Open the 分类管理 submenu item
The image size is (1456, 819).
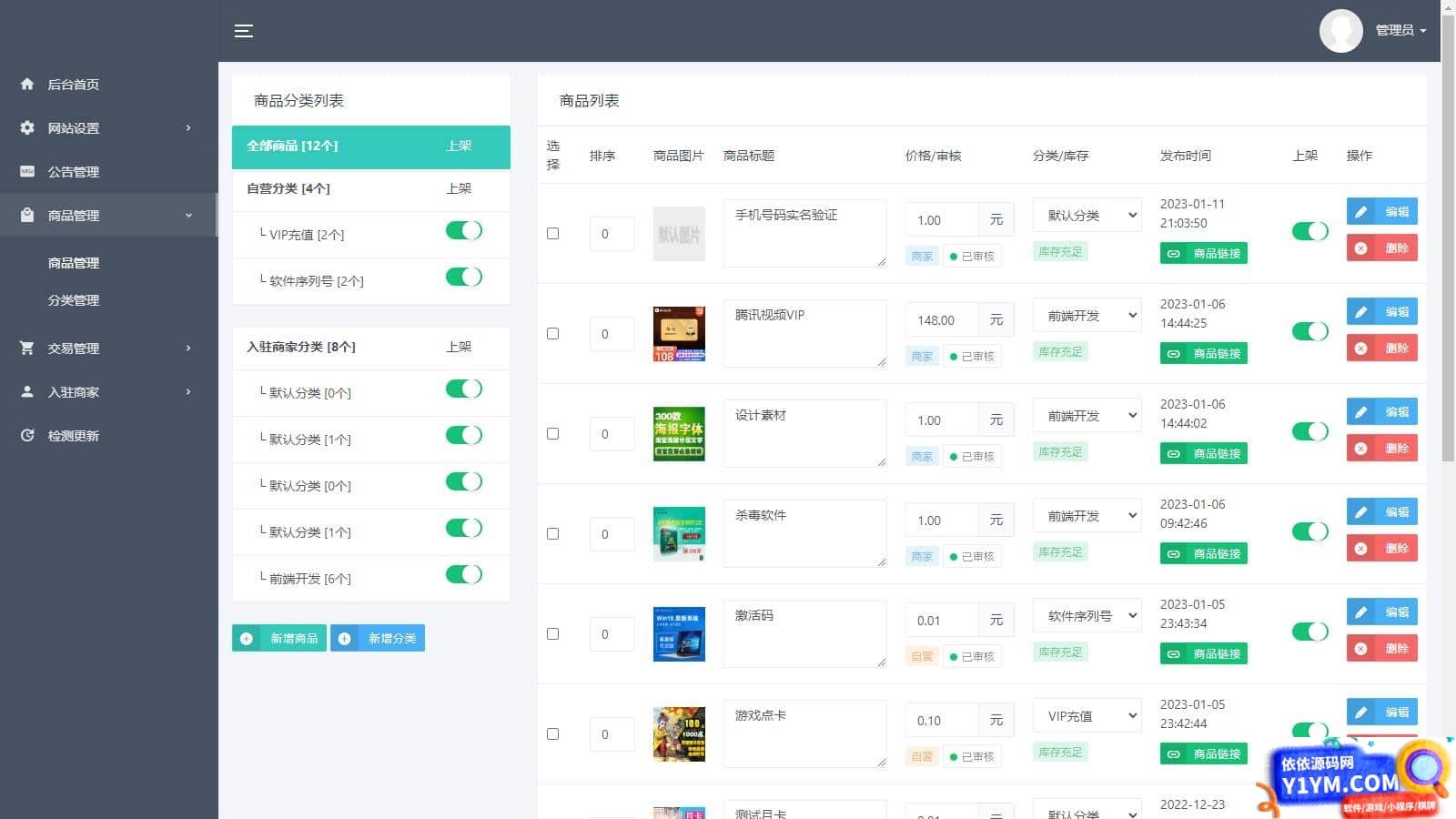tap(74, 300)
